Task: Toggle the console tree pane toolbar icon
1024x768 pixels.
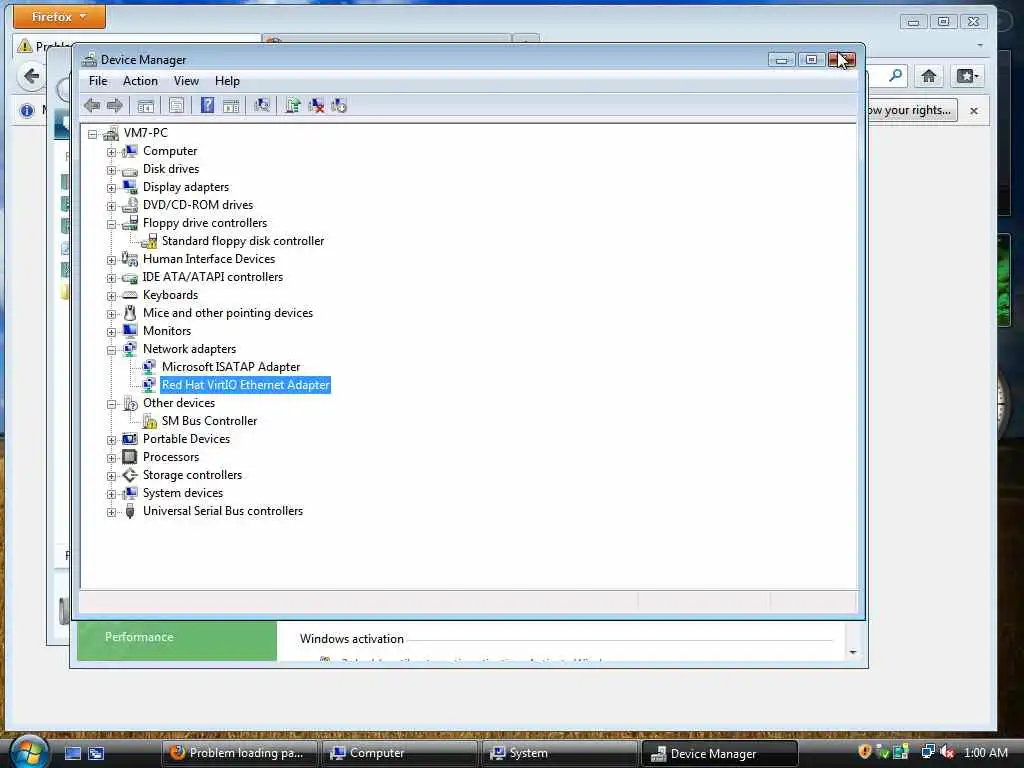Action: [x=146, y=105]
